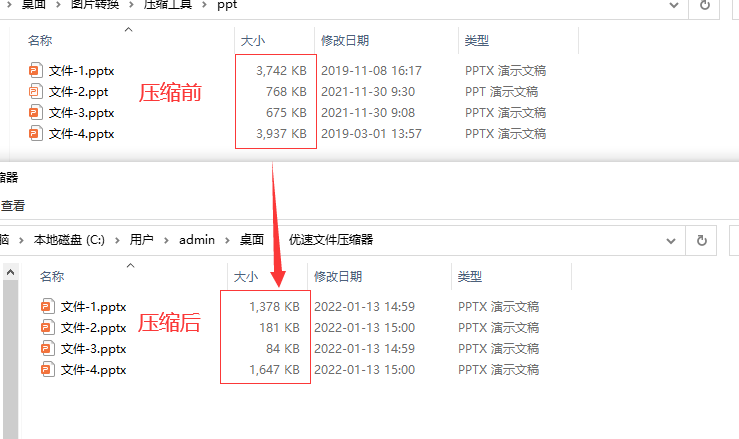Viewport: 739px width, 439px height.
Task: Sort by 类型 column in the 优速文件压缩器 window
Action: 469,276
